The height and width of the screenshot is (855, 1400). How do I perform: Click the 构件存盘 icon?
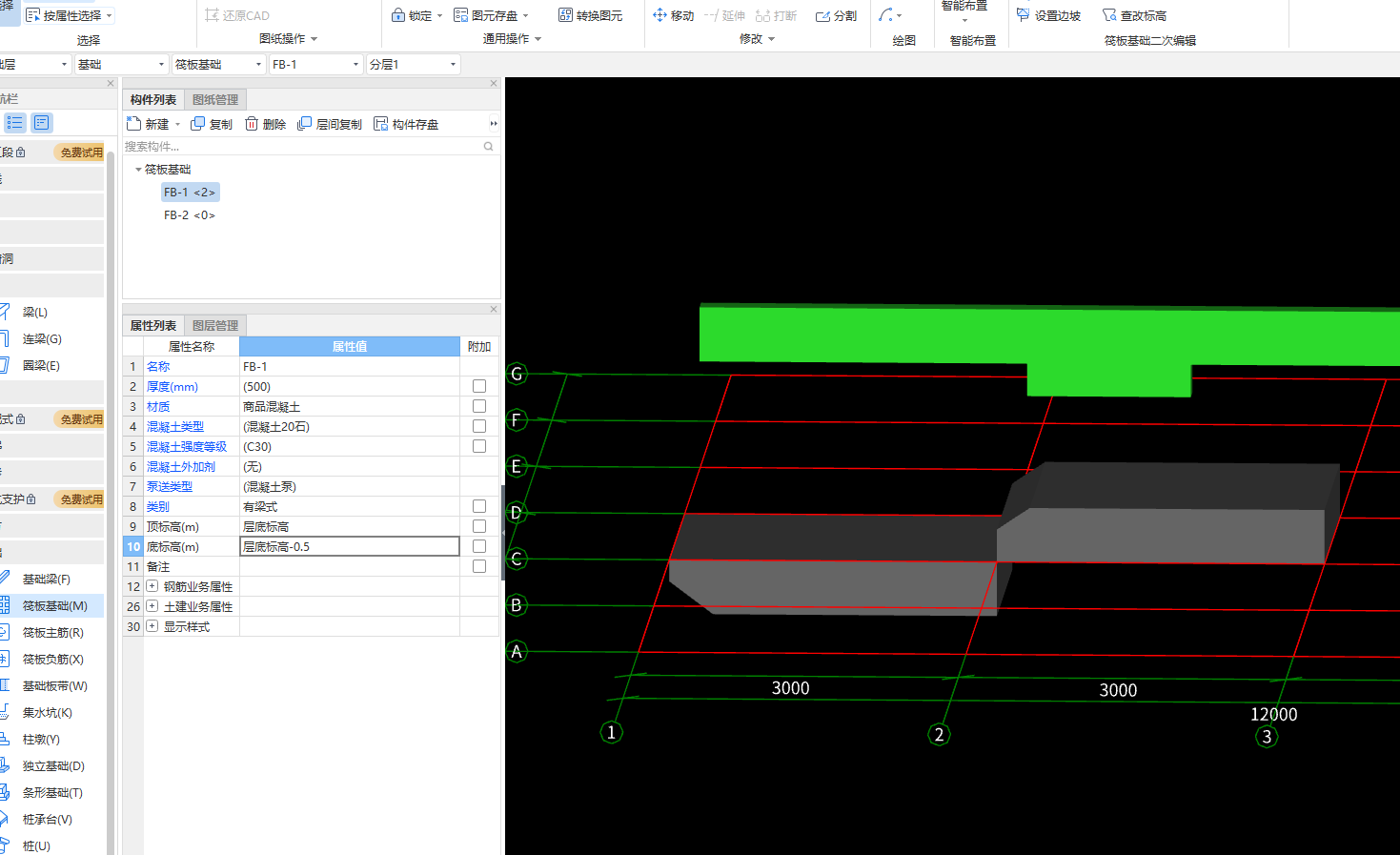click(x=381, y=124)
